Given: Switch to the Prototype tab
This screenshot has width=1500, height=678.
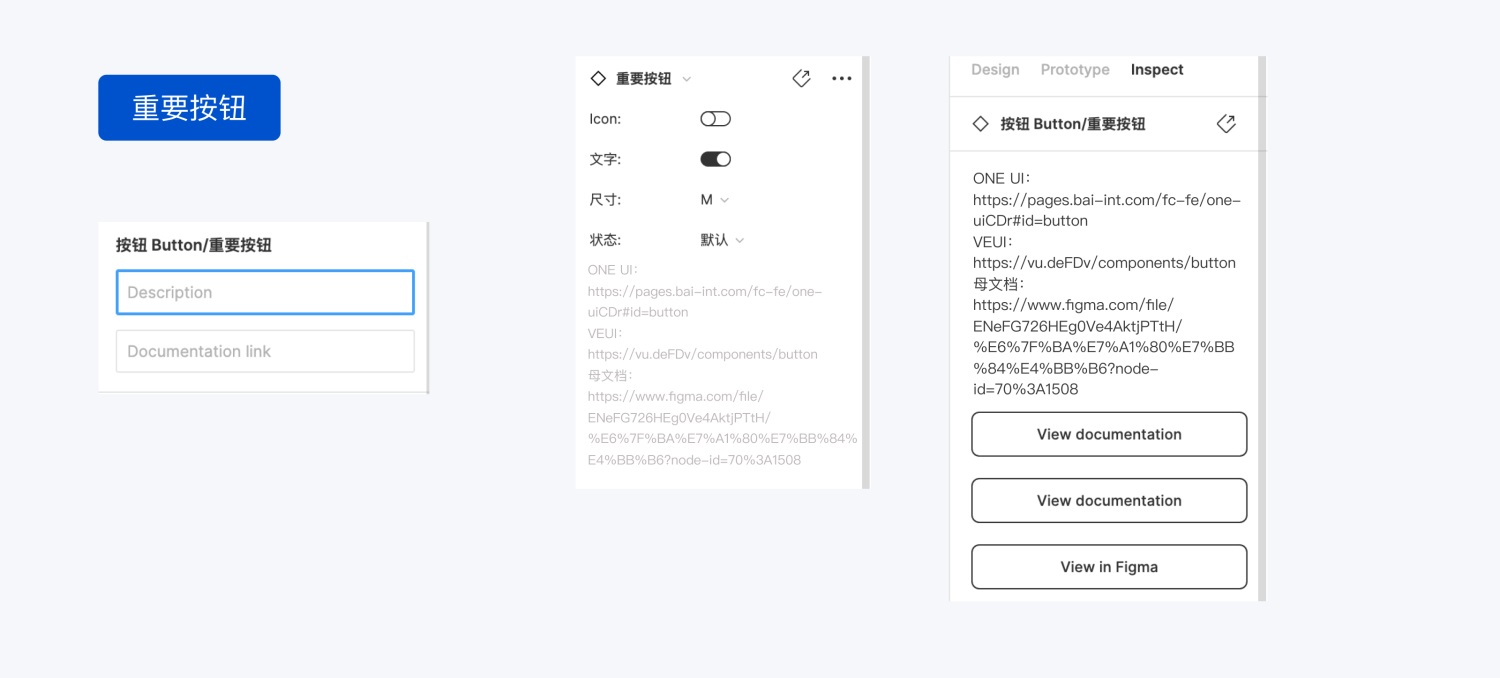Looking at the screenshot, I should (x=1075, y=70).
